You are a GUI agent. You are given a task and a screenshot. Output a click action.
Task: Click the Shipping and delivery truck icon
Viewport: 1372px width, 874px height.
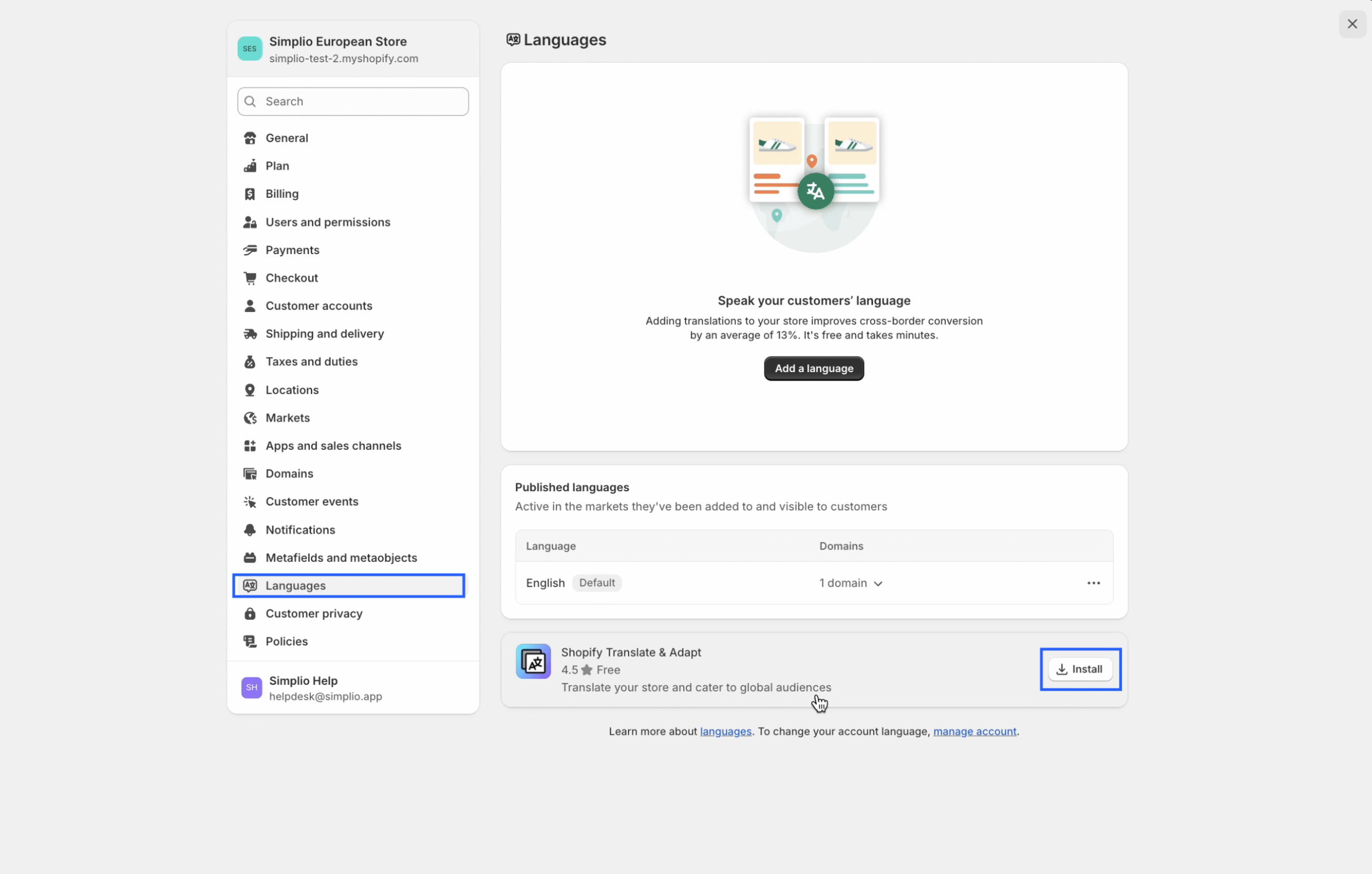click(x=250, y=334)
